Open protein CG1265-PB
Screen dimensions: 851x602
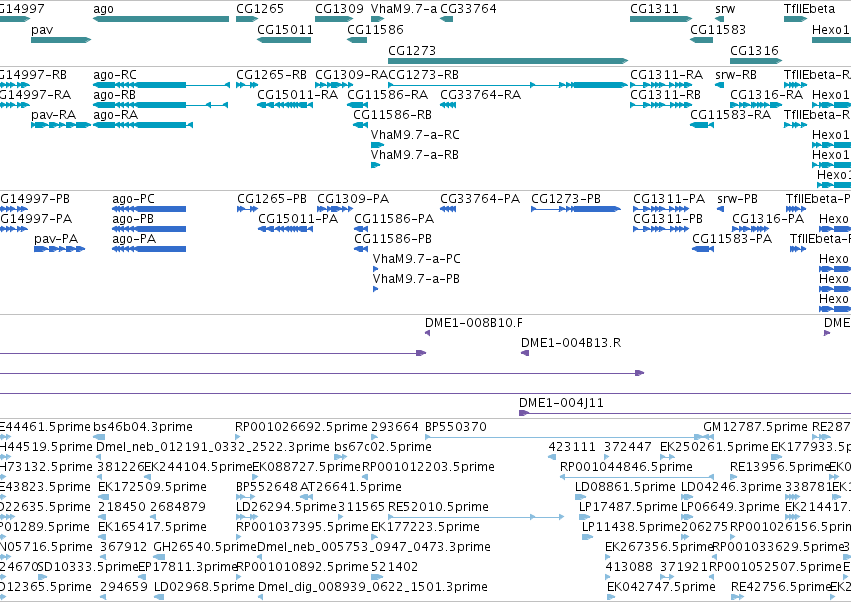click(x=272, y=199)
